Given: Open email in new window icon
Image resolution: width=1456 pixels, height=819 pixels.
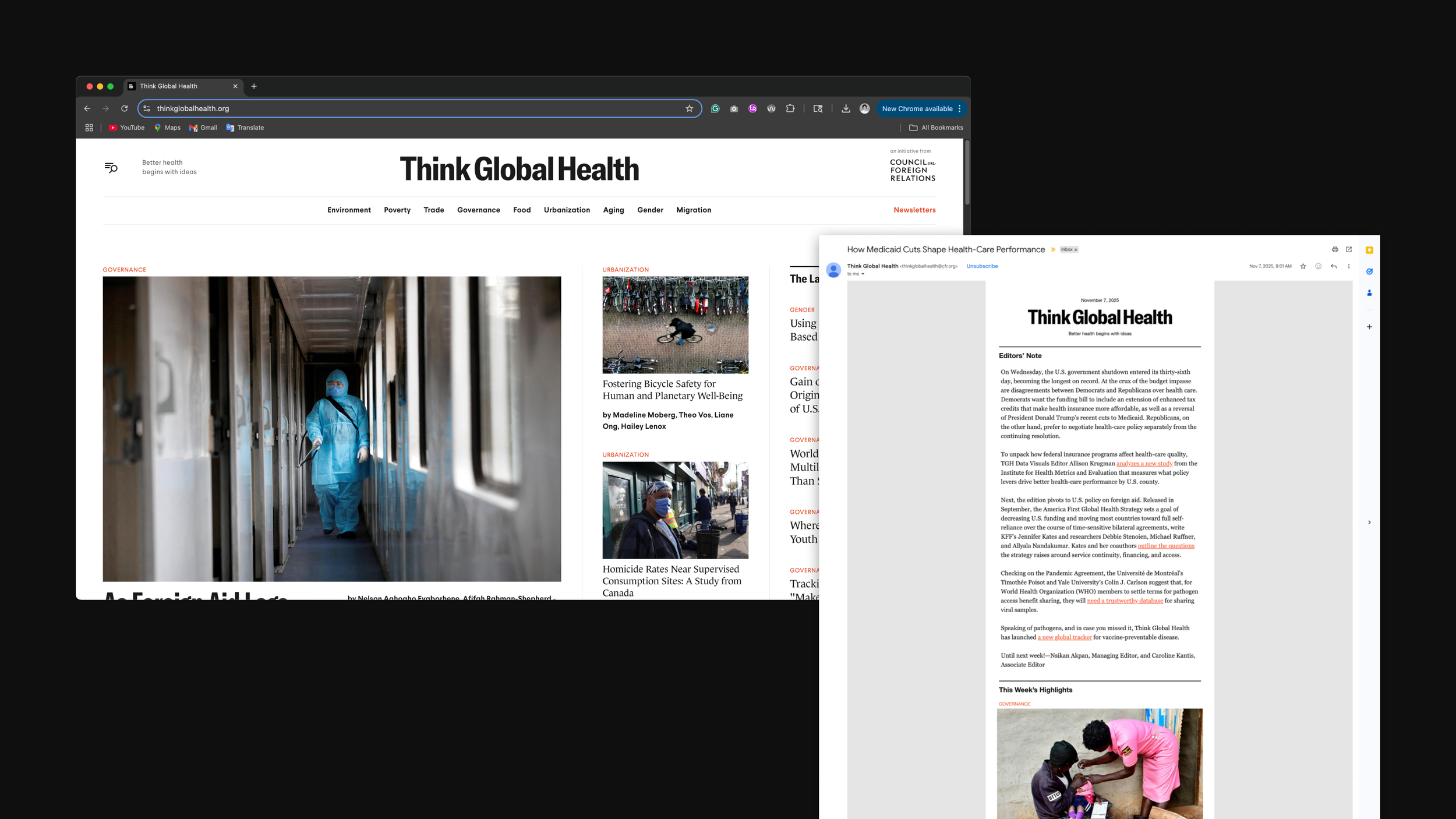Looking at the screenshot, I should [x=1349, y=249].
